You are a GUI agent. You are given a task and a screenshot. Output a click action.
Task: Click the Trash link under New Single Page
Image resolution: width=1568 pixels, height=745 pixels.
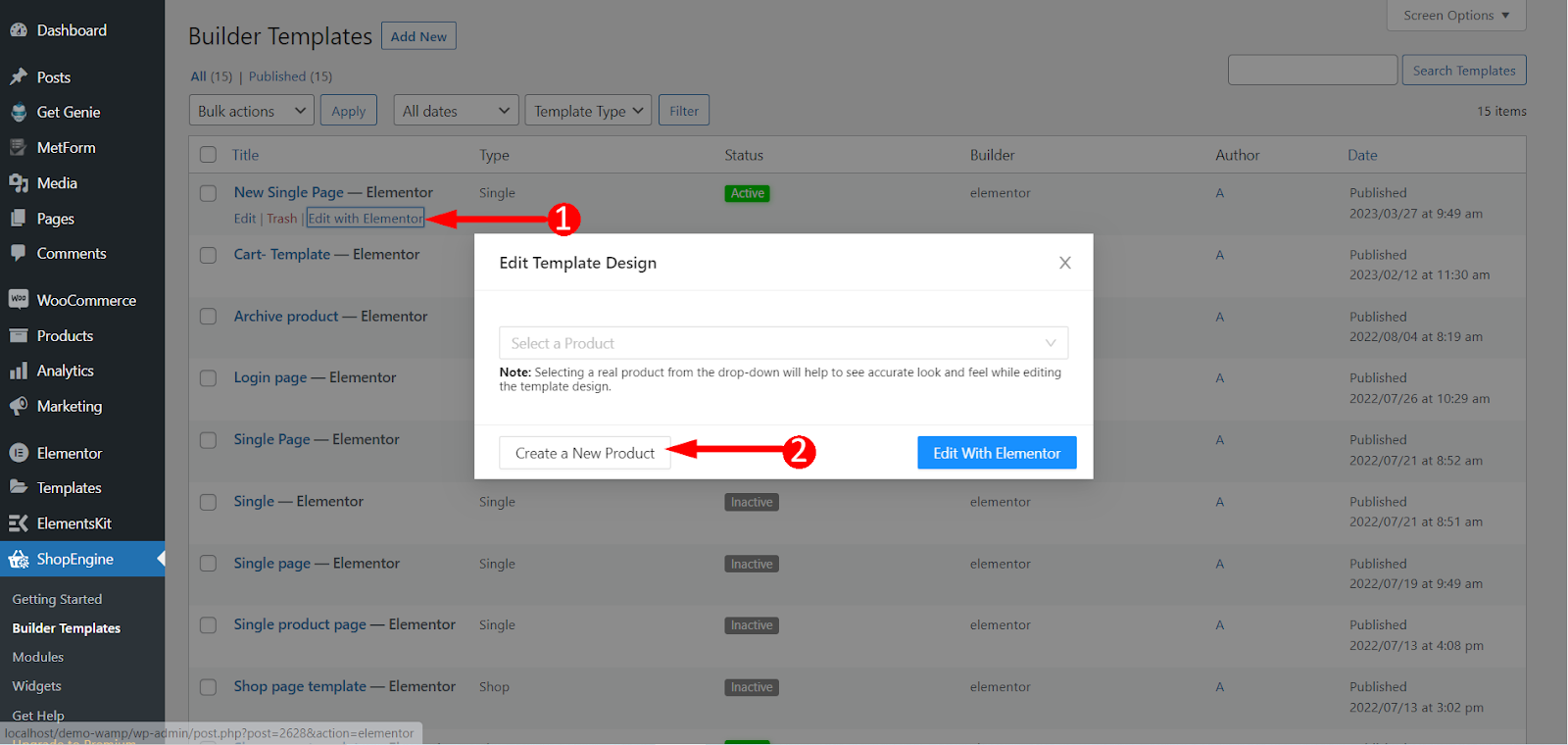click(x=281, y=219)
